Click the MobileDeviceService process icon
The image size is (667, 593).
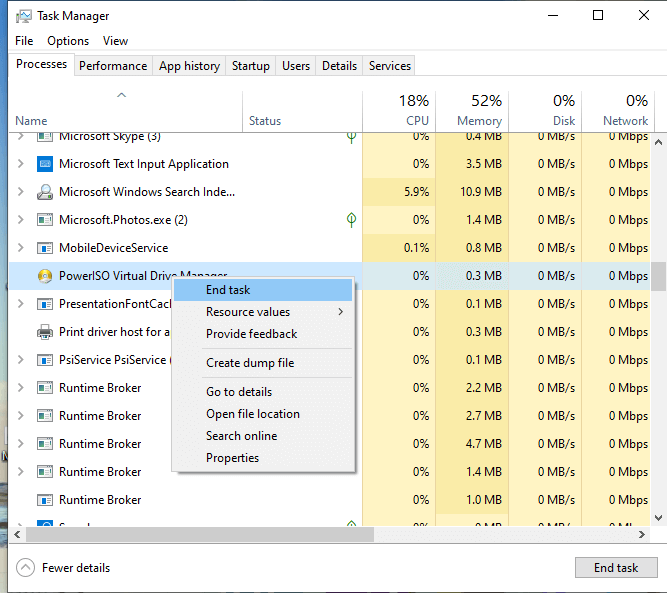pyautogui.click(x=45, y=248)
